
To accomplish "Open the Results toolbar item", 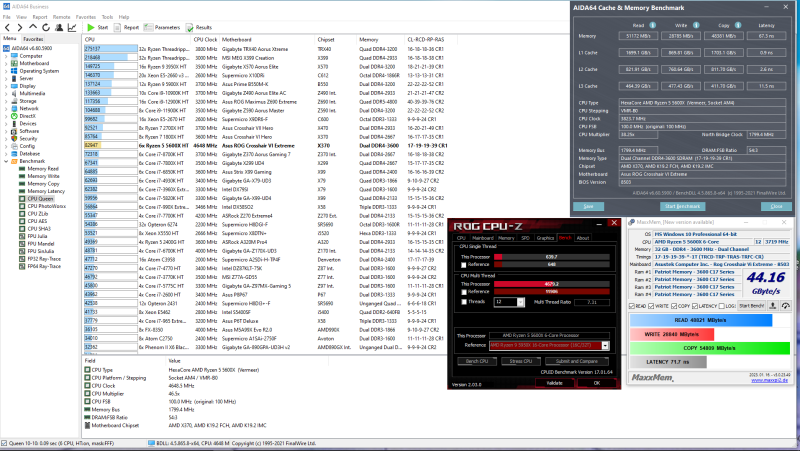I will (x=199, y=28).
